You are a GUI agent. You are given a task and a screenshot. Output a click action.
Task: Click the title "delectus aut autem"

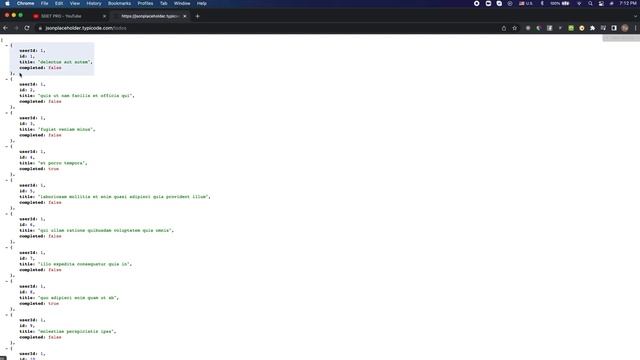click(64, 62)
